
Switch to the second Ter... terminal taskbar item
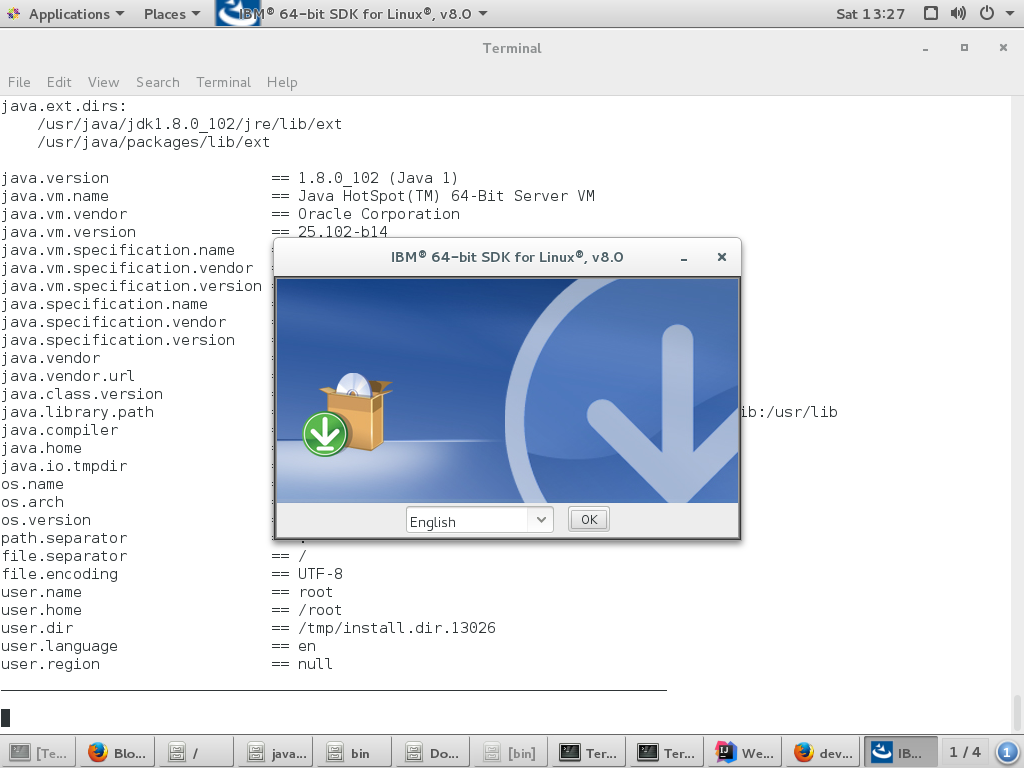pos(667,753)
